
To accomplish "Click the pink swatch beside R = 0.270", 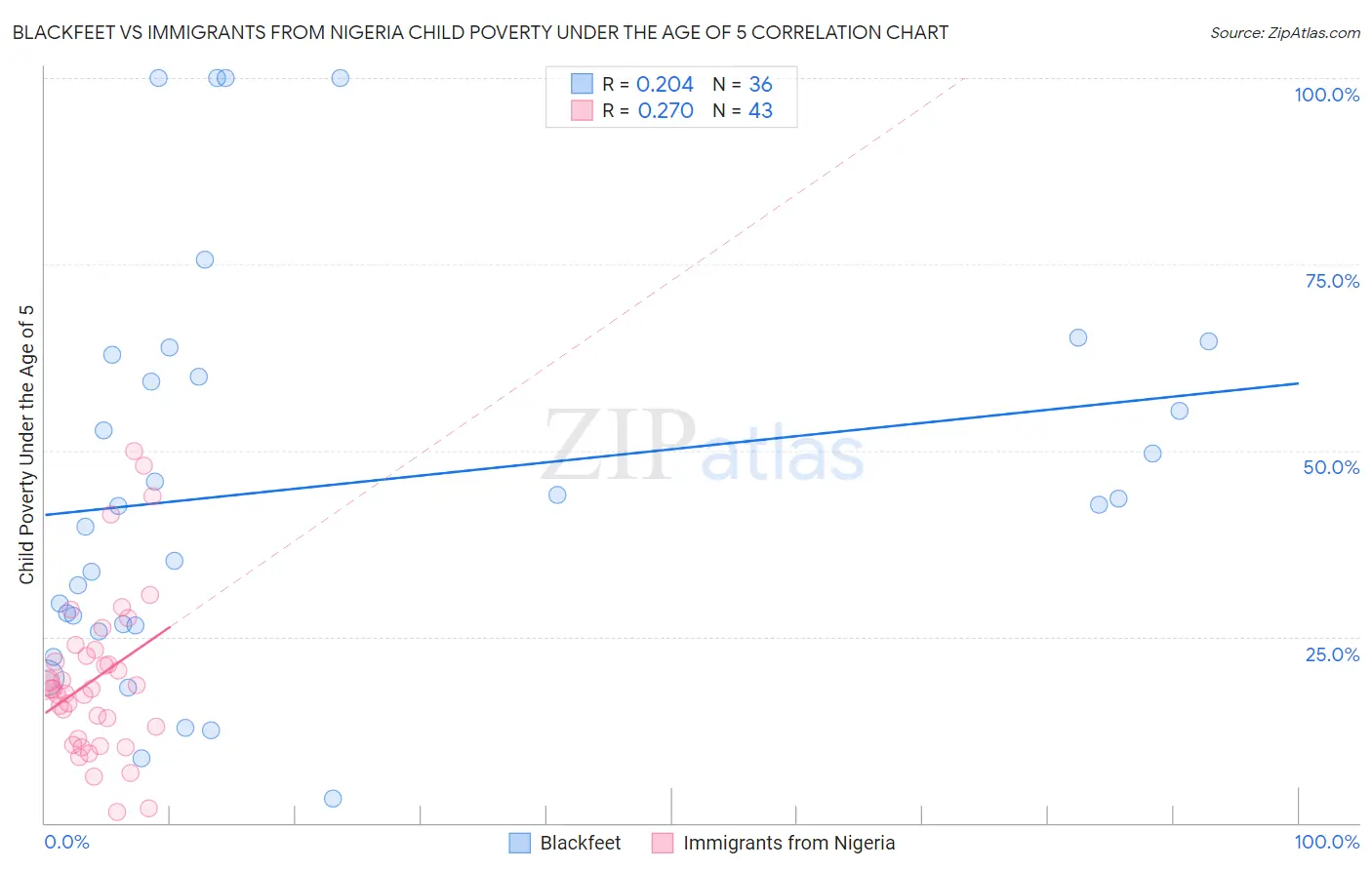I will pyautogui.click(x=582, y=110).
